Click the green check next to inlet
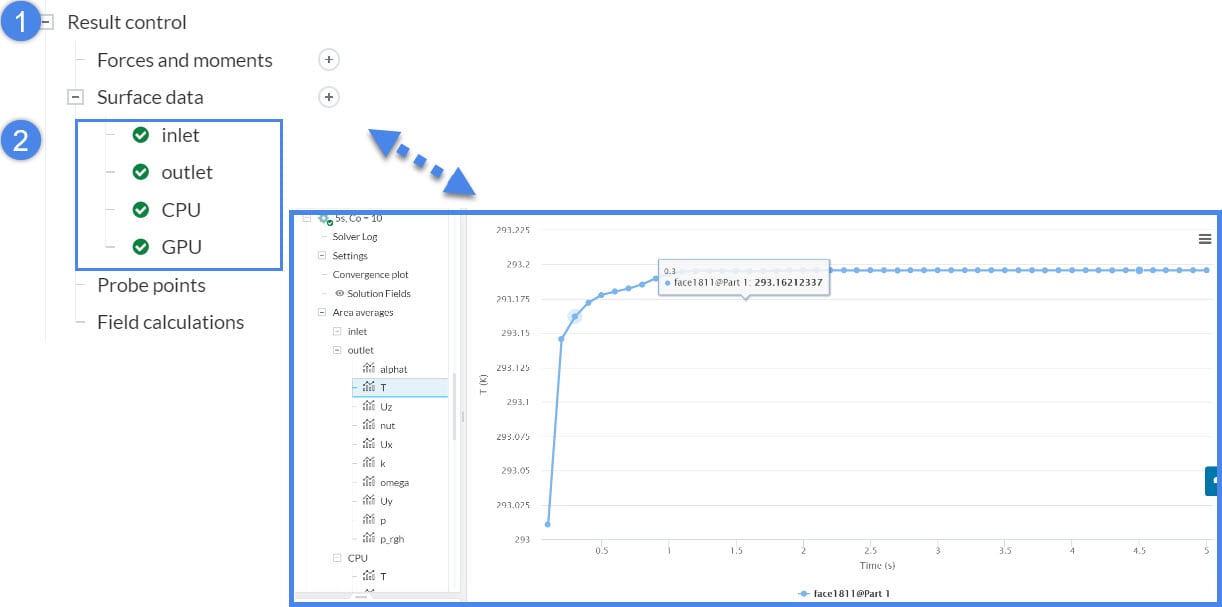This screenshot has width=1222, height=607. point(141,135)
